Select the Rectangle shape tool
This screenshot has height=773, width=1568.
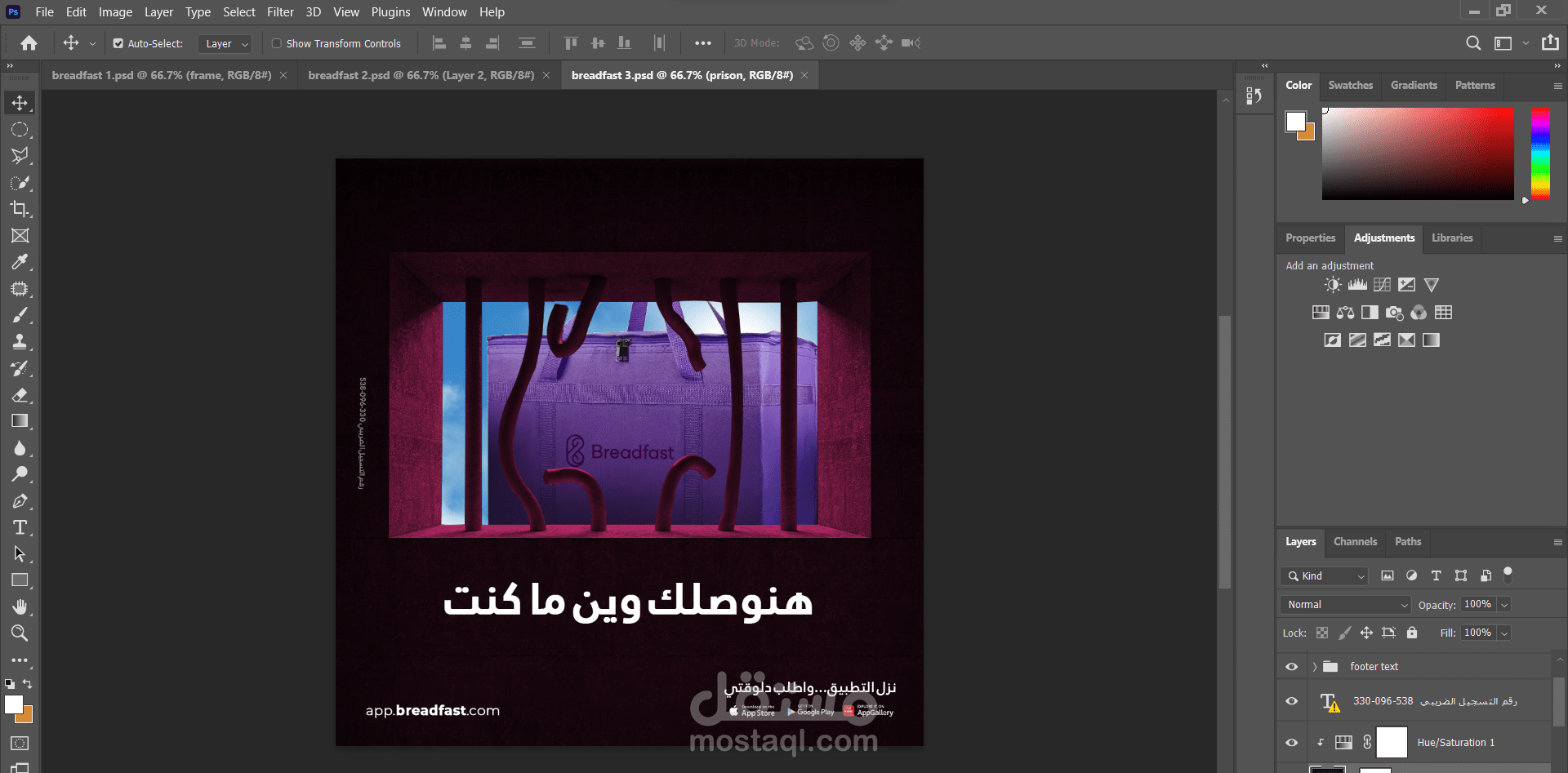click(20, 580)
